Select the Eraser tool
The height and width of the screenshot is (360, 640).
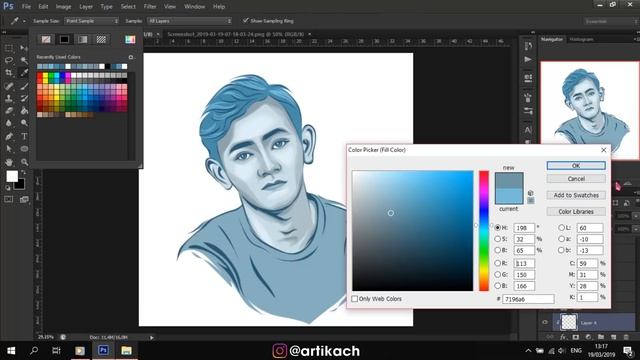pos(9,111)
